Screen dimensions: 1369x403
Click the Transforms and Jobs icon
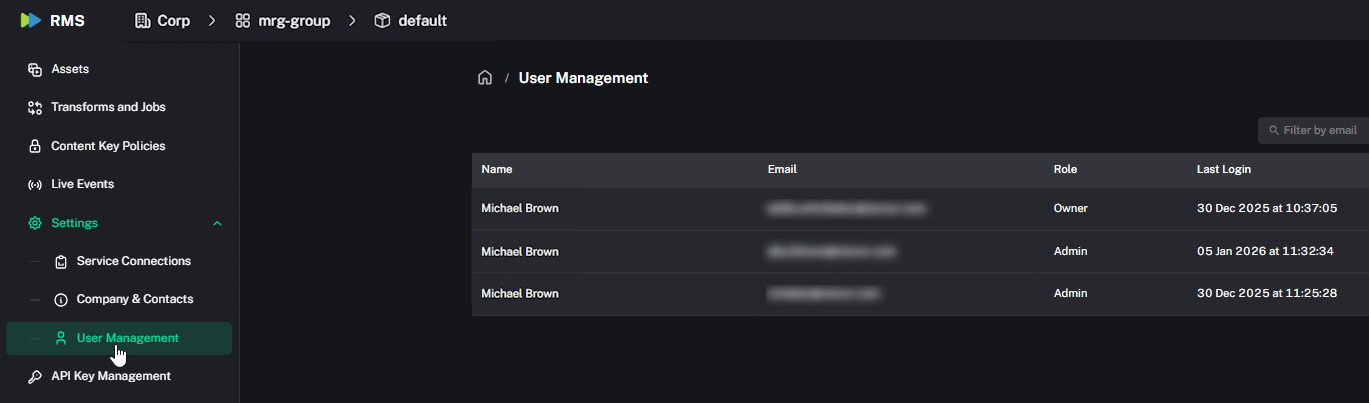tap(34, 108)
